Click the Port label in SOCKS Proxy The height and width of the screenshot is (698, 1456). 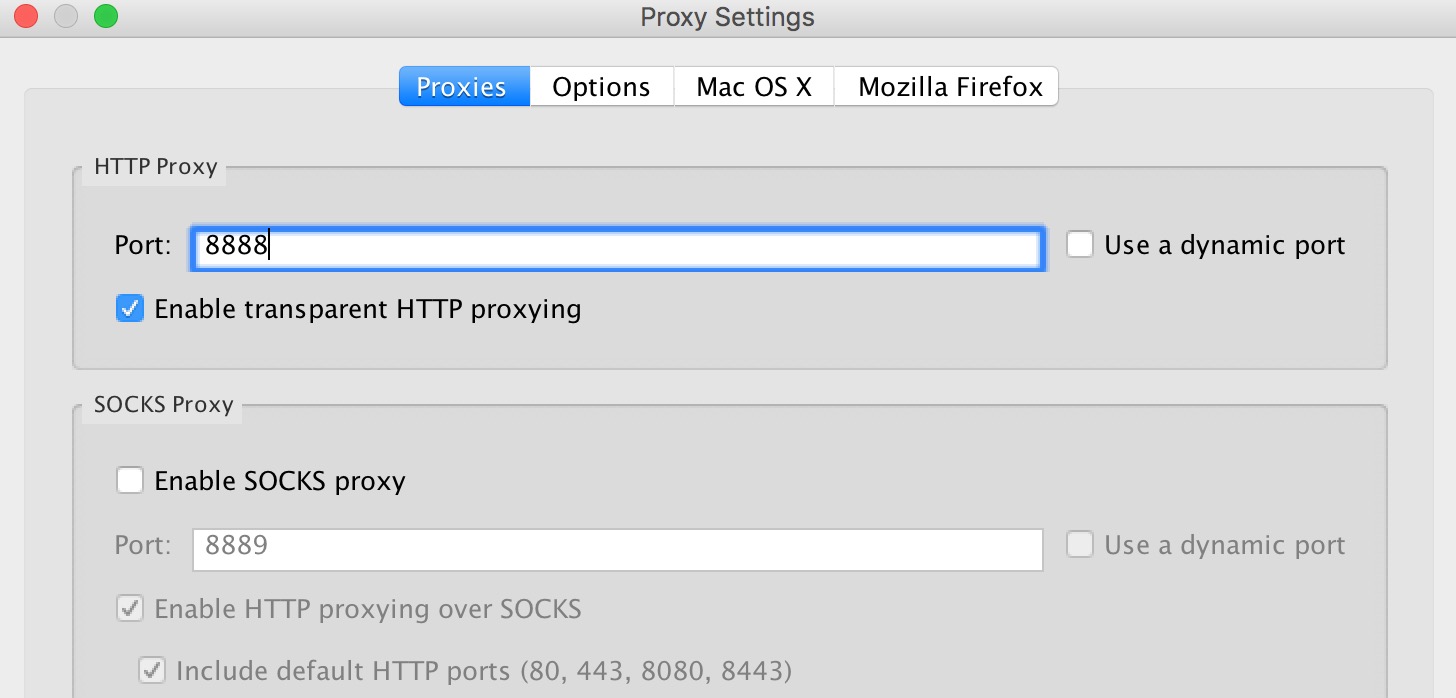point(143,546)
